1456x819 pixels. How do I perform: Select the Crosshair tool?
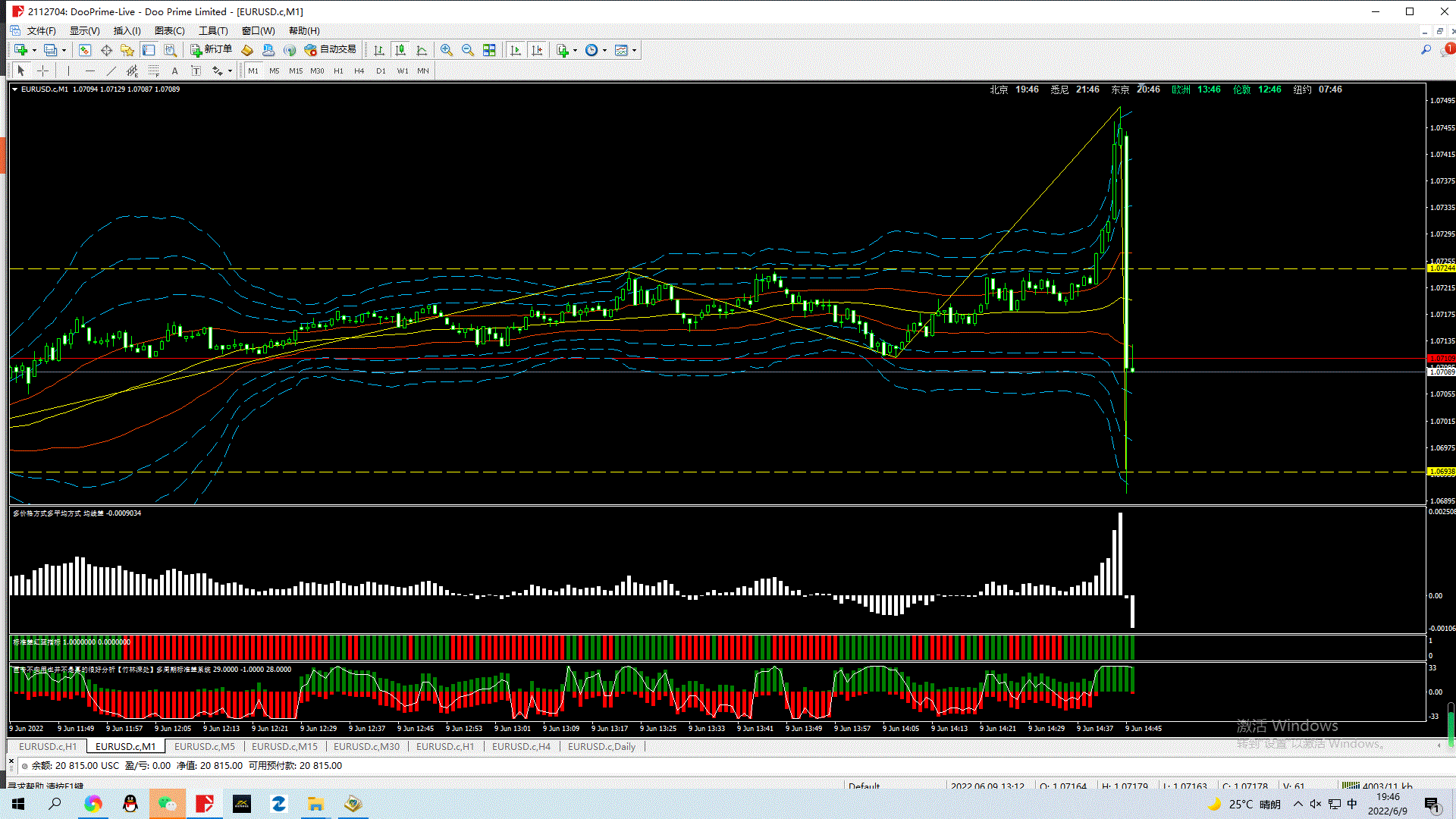[x=43, y=71]
